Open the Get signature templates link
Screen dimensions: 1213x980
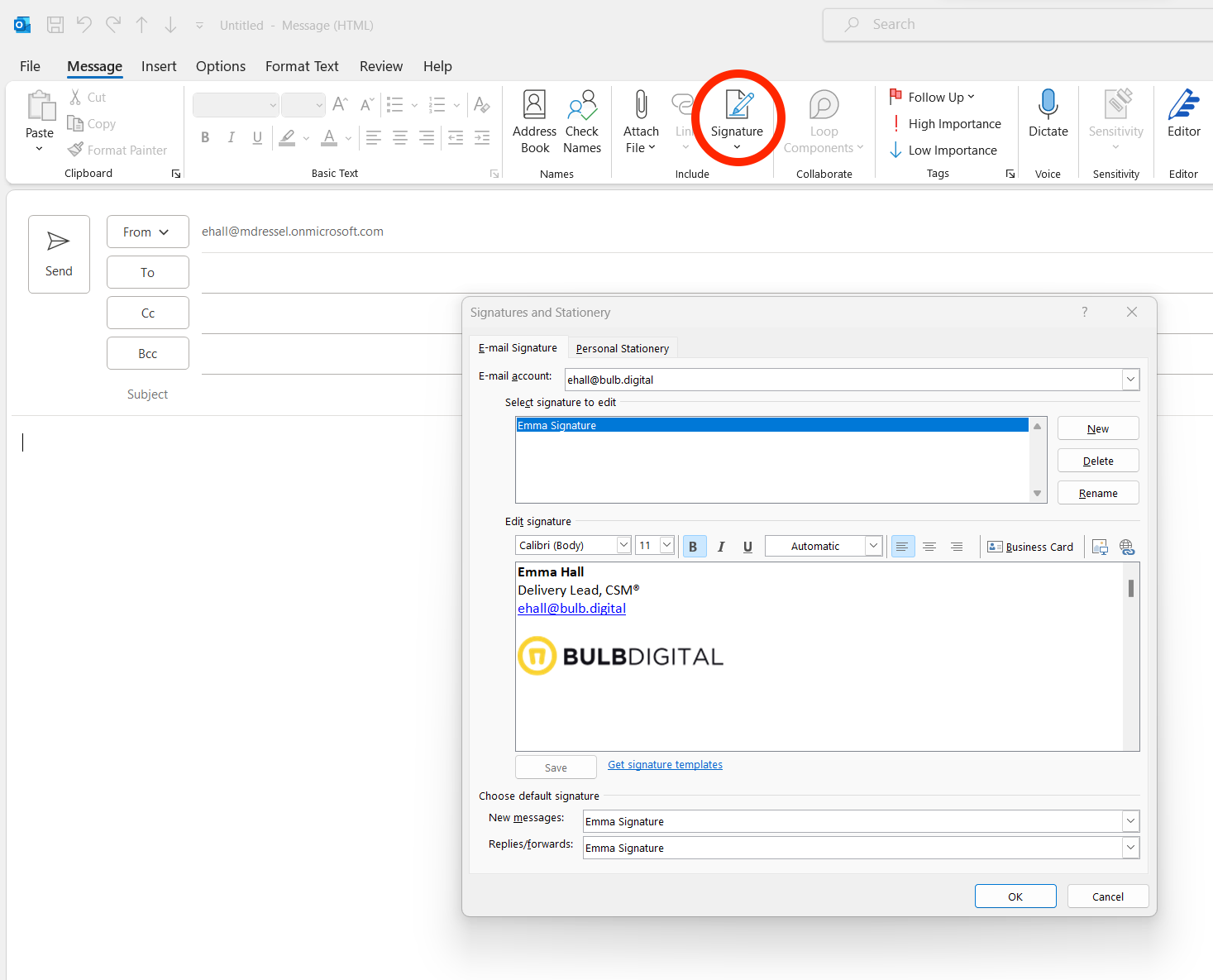(665, 764)
